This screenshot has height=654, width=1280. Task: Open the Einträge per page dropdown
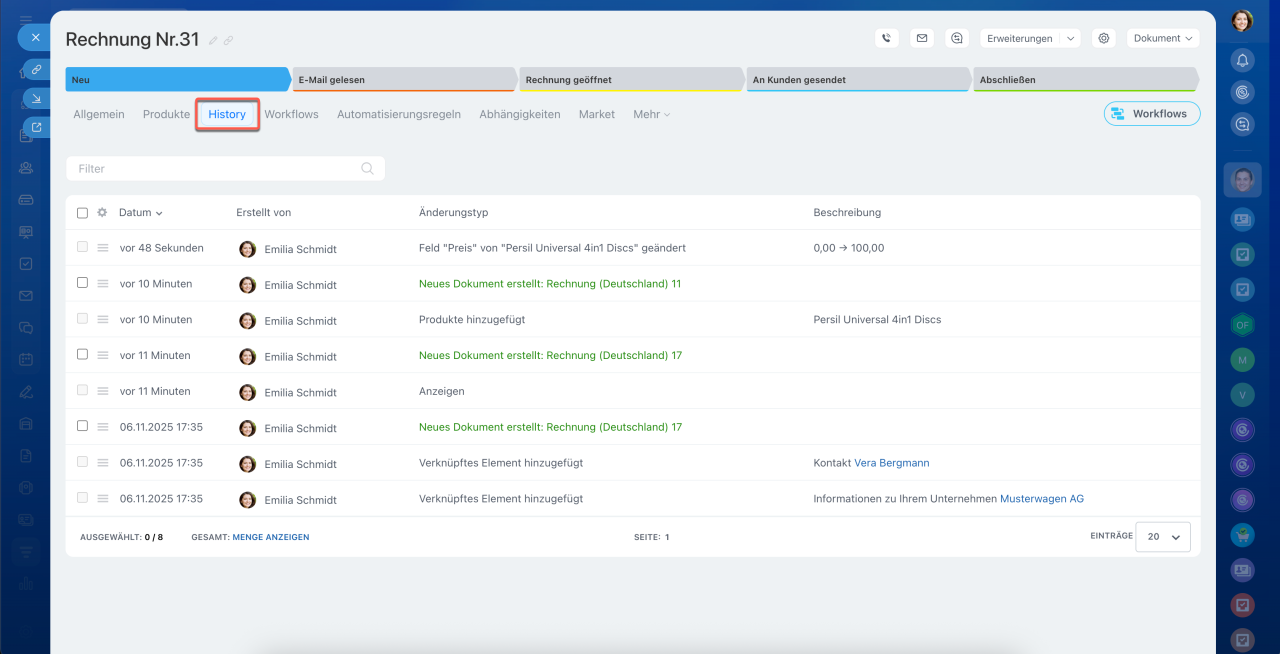(x=1163, y=537)
